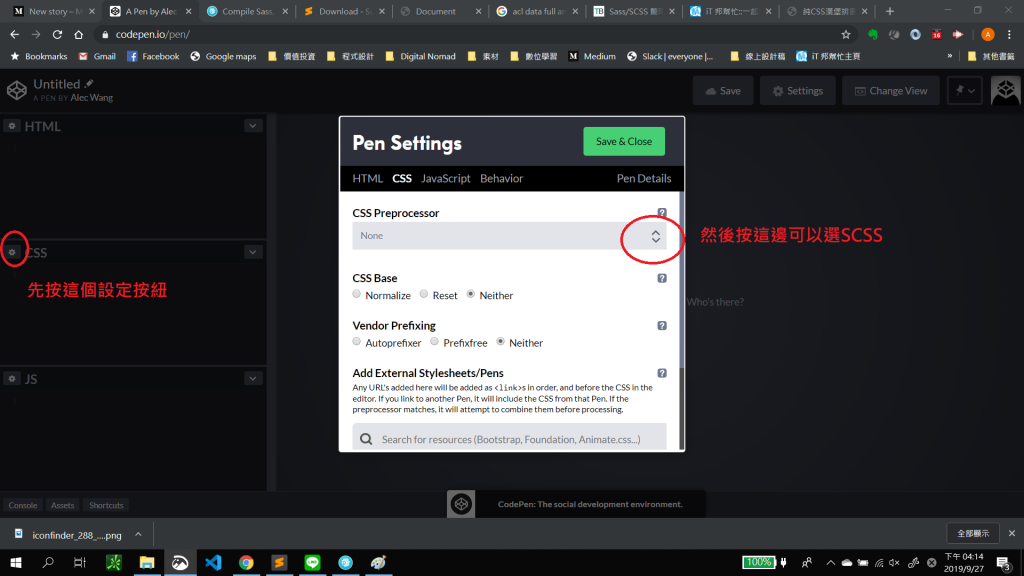Open the CSS Preprocessor dropdown
This screenshot has width=1024, height=576.
509,236
